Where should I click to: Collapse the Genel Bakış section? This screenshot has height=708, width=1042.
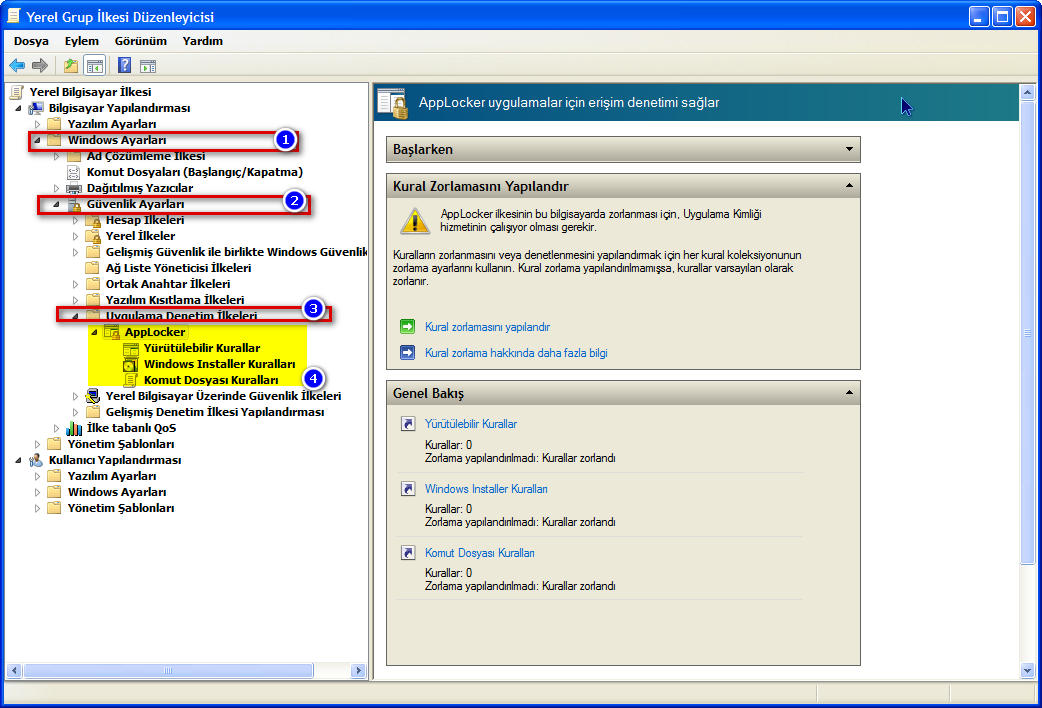pos(849,392)
